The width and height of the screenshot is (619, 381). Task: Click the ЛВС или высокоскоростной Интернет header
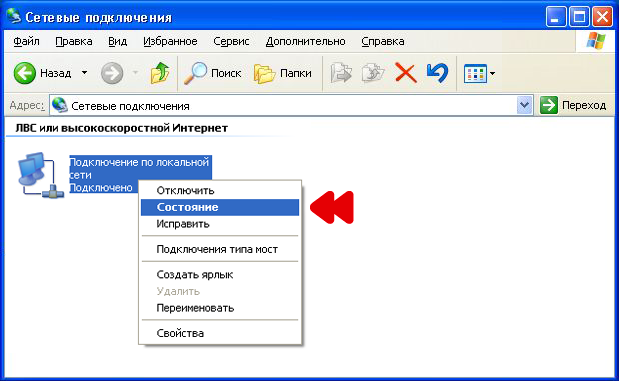point(122,128)
